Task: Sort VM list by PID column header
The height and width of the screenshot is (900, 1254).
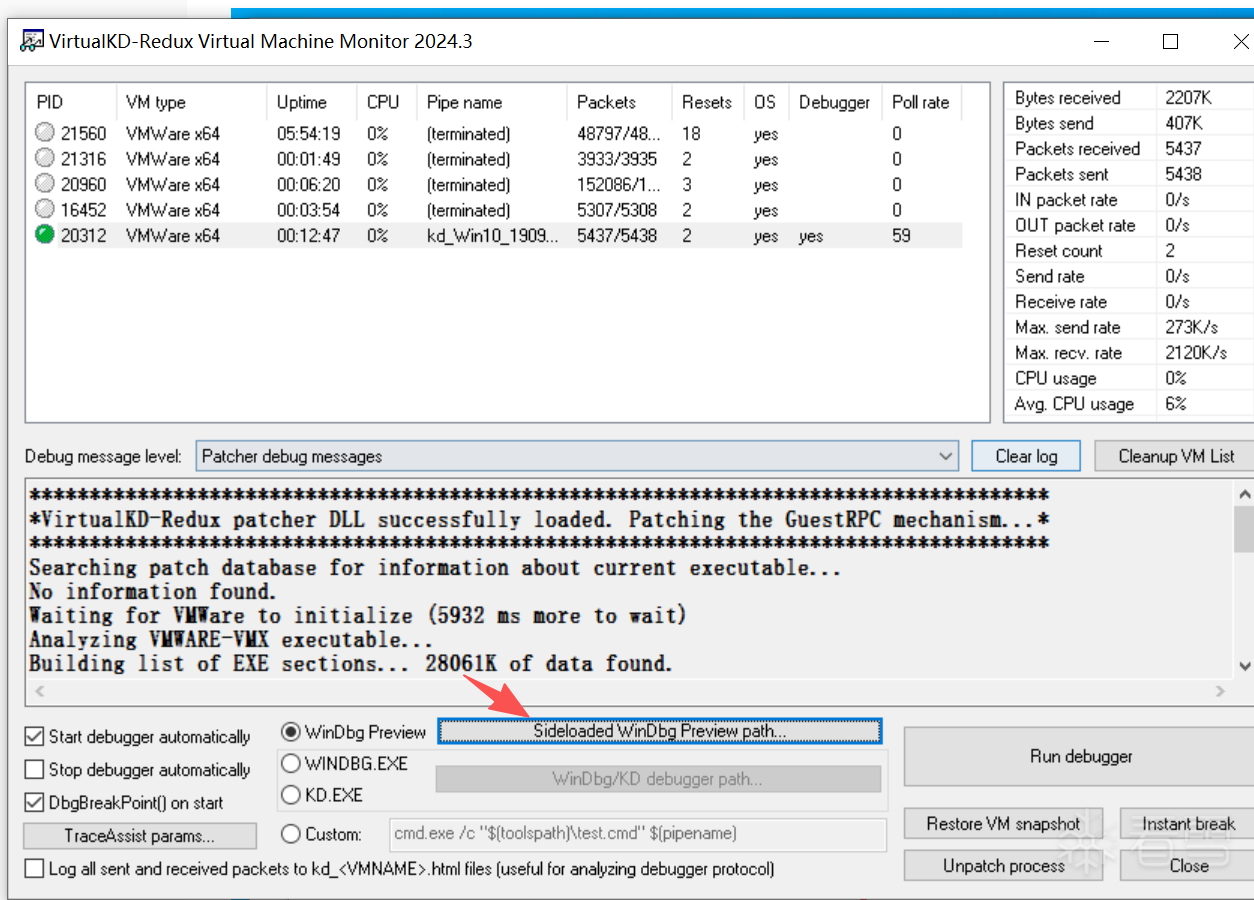Action: point(71,102)
